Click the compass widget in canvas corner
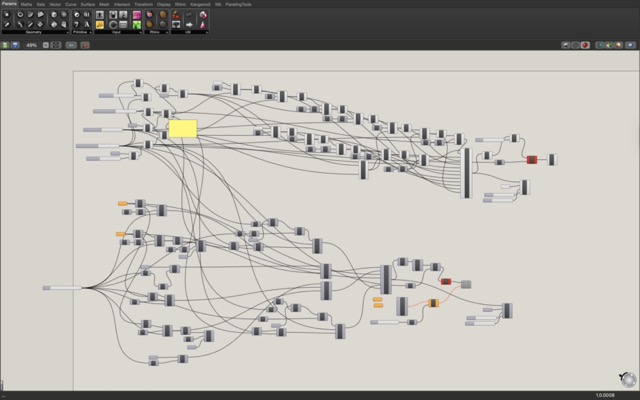Image resolution: width=640 pixels, height=400 pixels. [x=627, y=379]
